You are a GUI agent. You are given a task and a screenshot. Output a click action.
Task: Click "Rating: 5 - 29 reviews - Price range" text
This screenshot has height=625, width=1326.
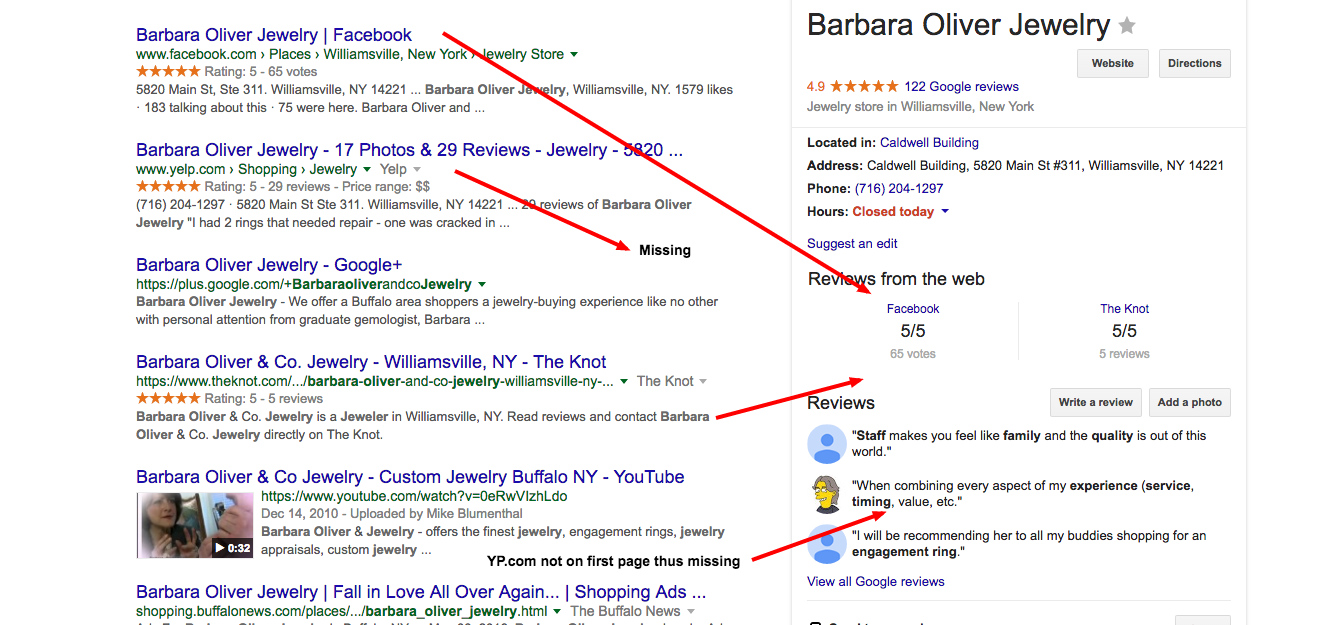[317, 187]
